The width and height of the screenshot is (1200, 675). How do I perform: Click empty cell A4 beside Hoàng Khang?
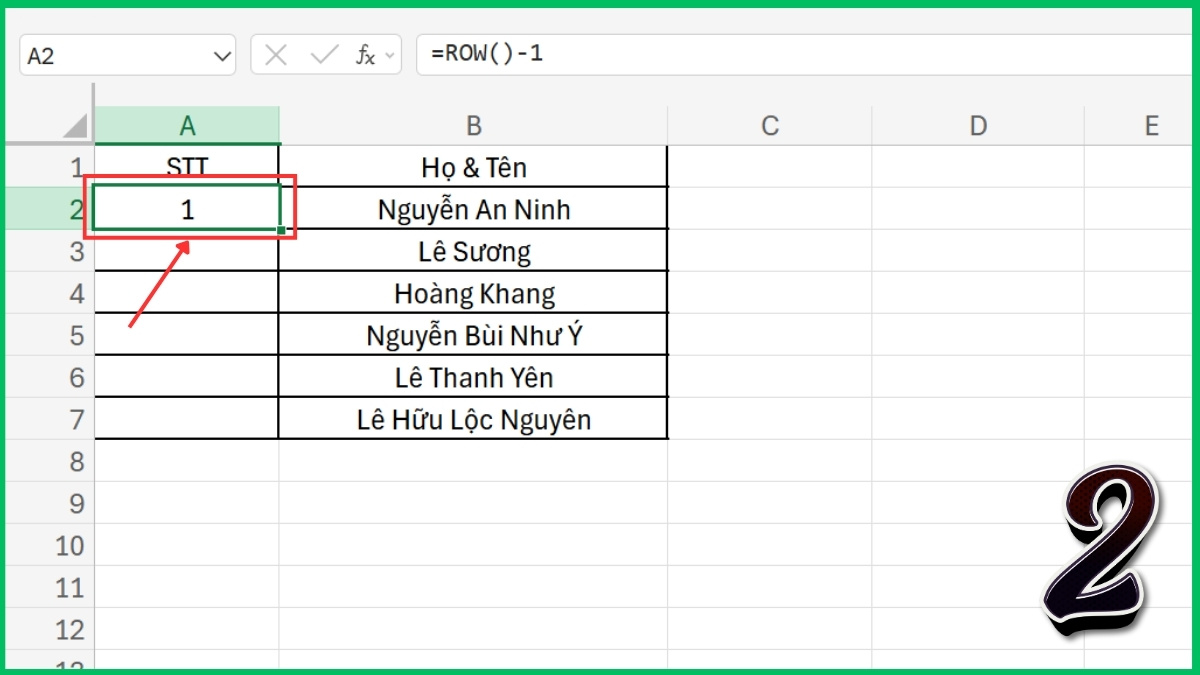point(187,293)
